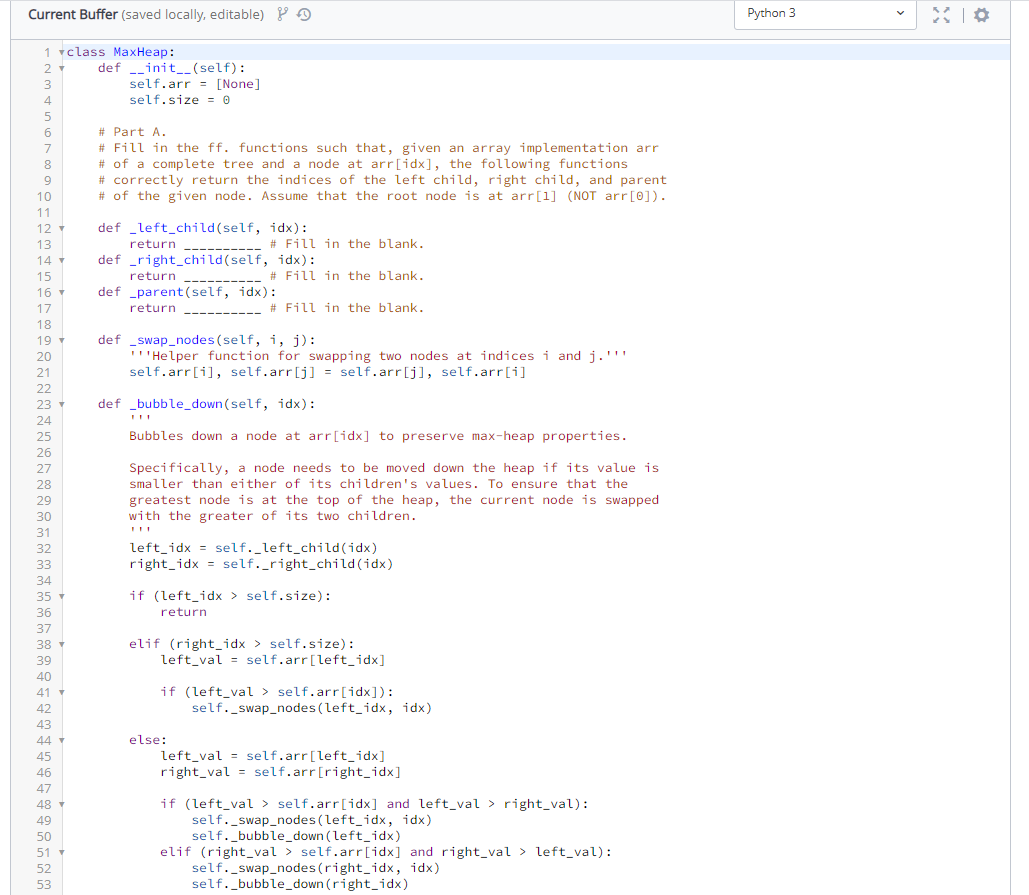Collapse the _right_child method
1029x895 pixels.
62,259
